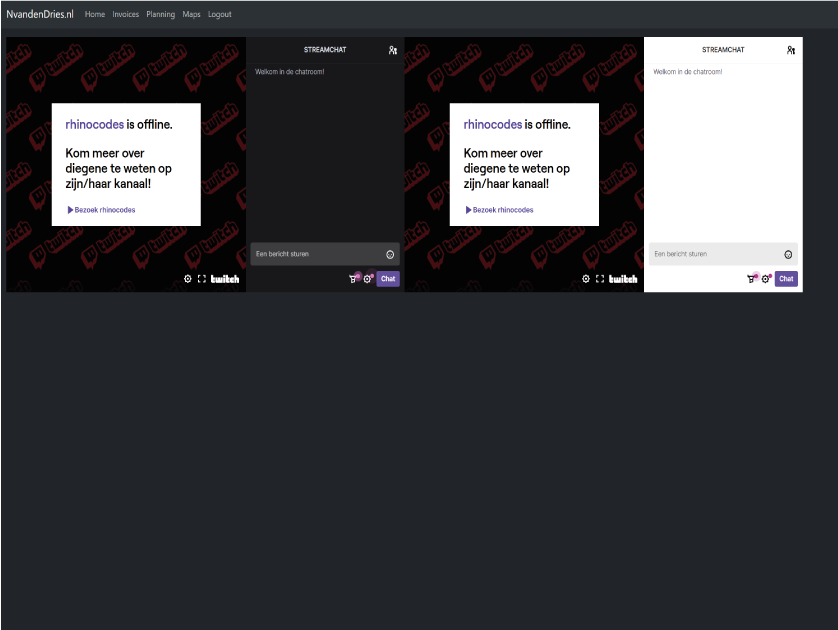The width and height of the screenshot is (838, 630).
Task: Click STREAMCHAT header in light chat
Action: [723, 50]
